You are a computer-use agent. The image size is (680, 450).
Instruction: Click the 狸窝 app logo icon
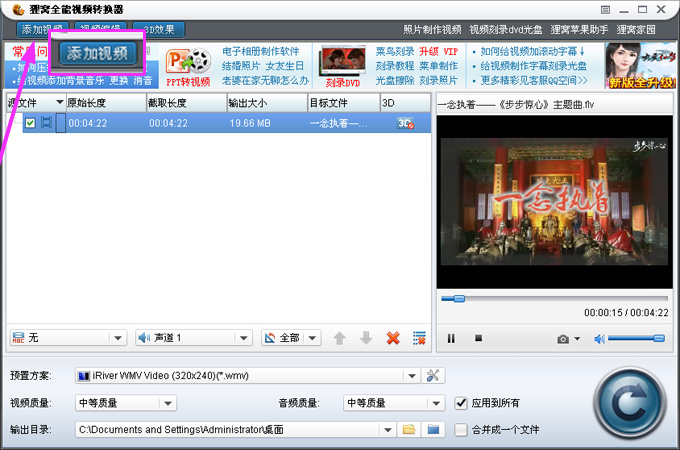click(x=18, y=9)
